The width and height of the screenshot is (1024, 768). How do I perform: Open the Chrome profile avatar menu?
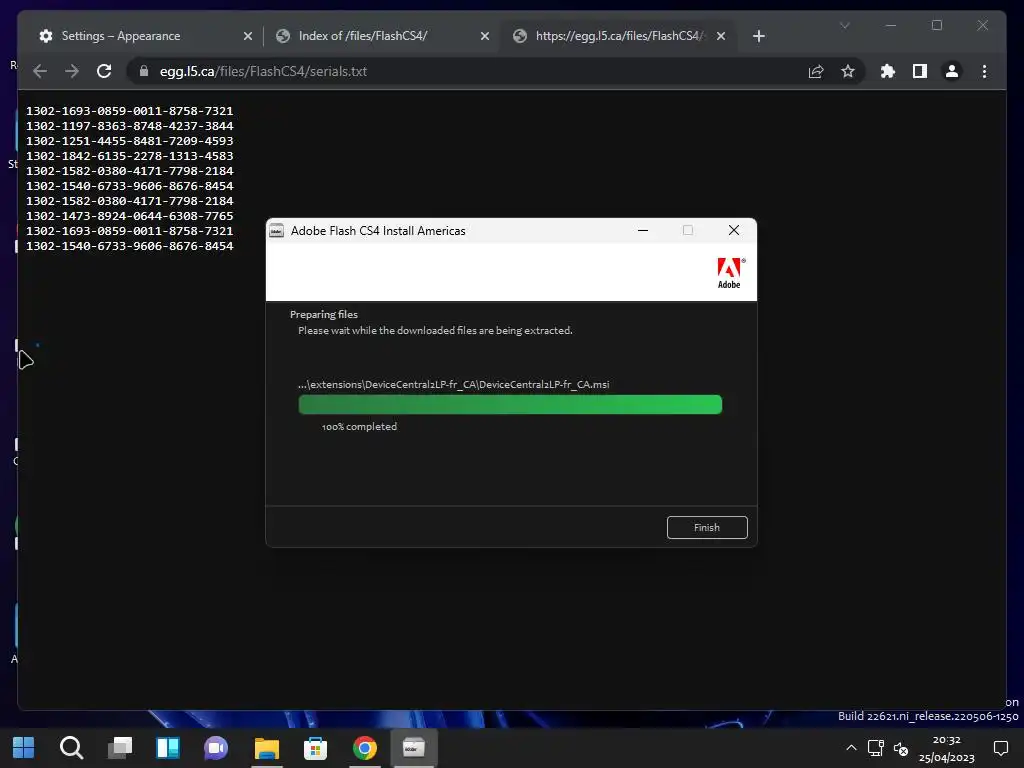(952, 71)
